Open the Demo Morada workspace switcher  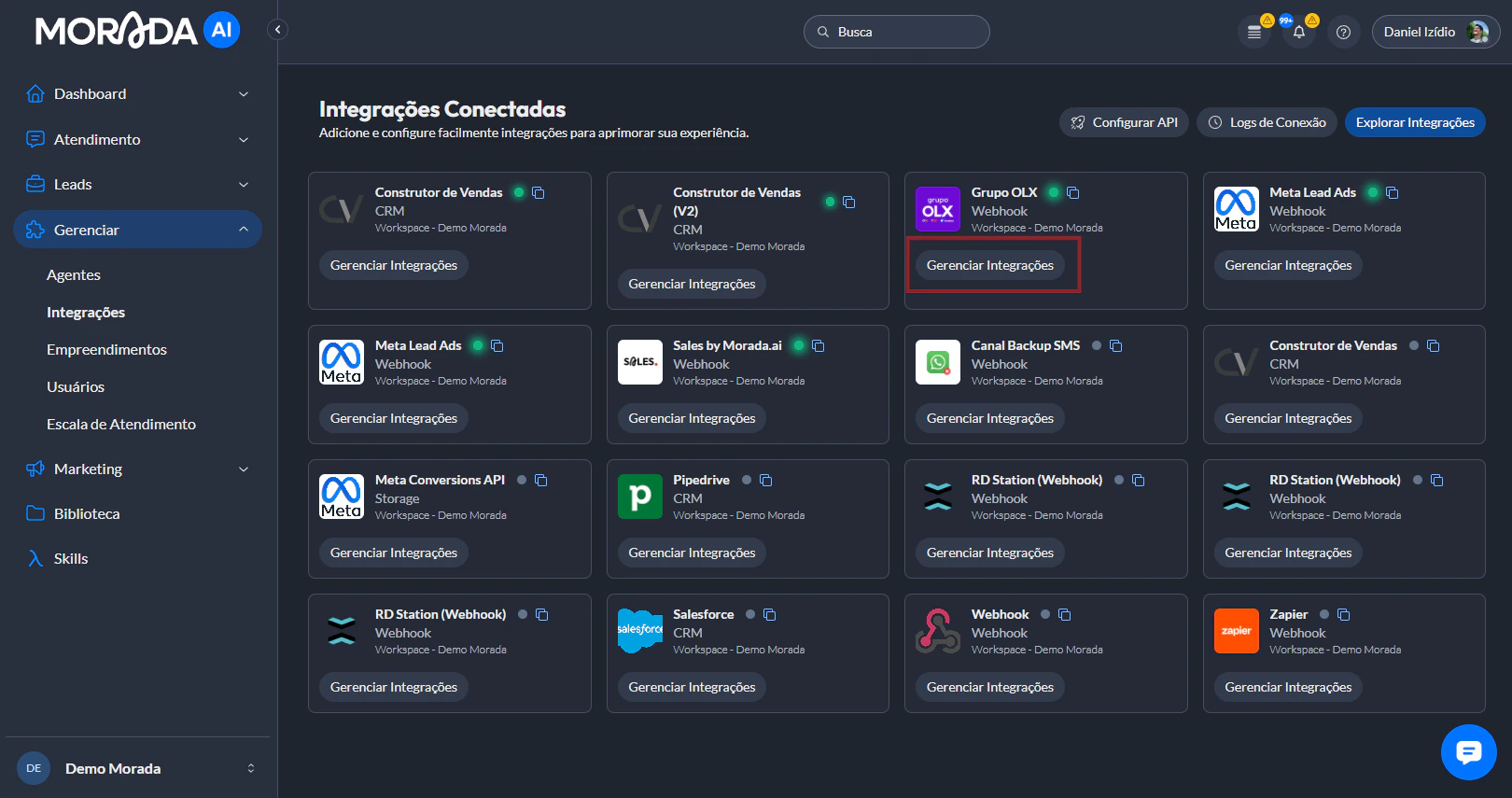[138, 768]
